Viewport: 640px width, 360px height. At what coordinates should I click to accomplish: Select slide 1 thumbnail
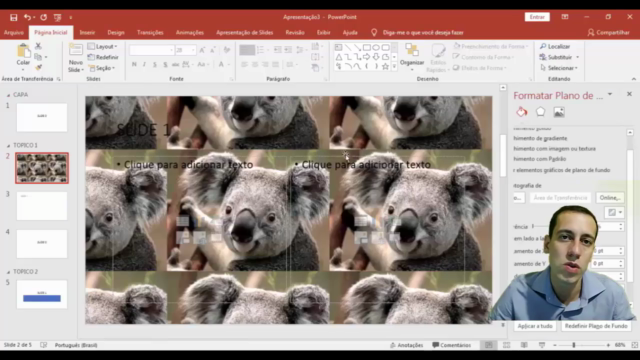point(42,118)
